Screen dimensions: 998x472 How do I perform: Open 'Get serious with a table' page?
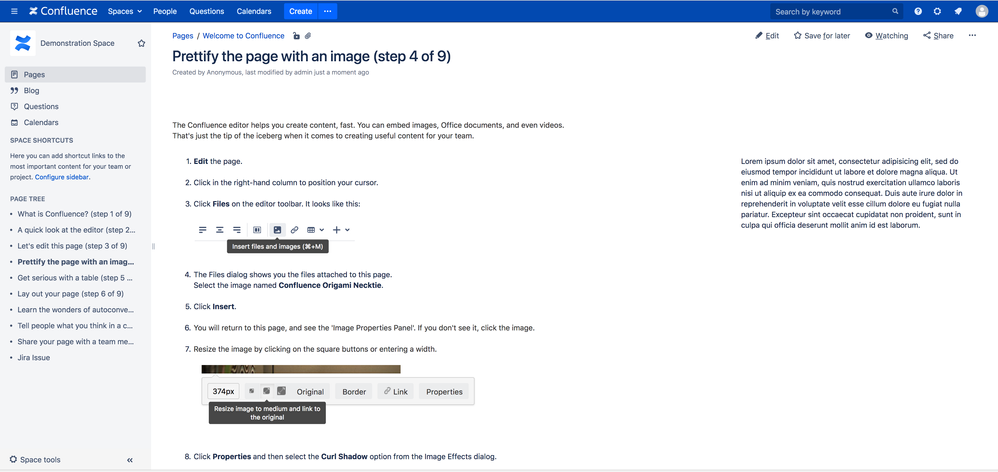76,278
